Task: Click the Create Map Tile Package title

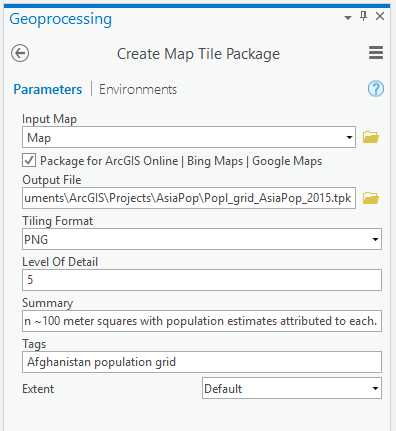Action: click(198, 54)
